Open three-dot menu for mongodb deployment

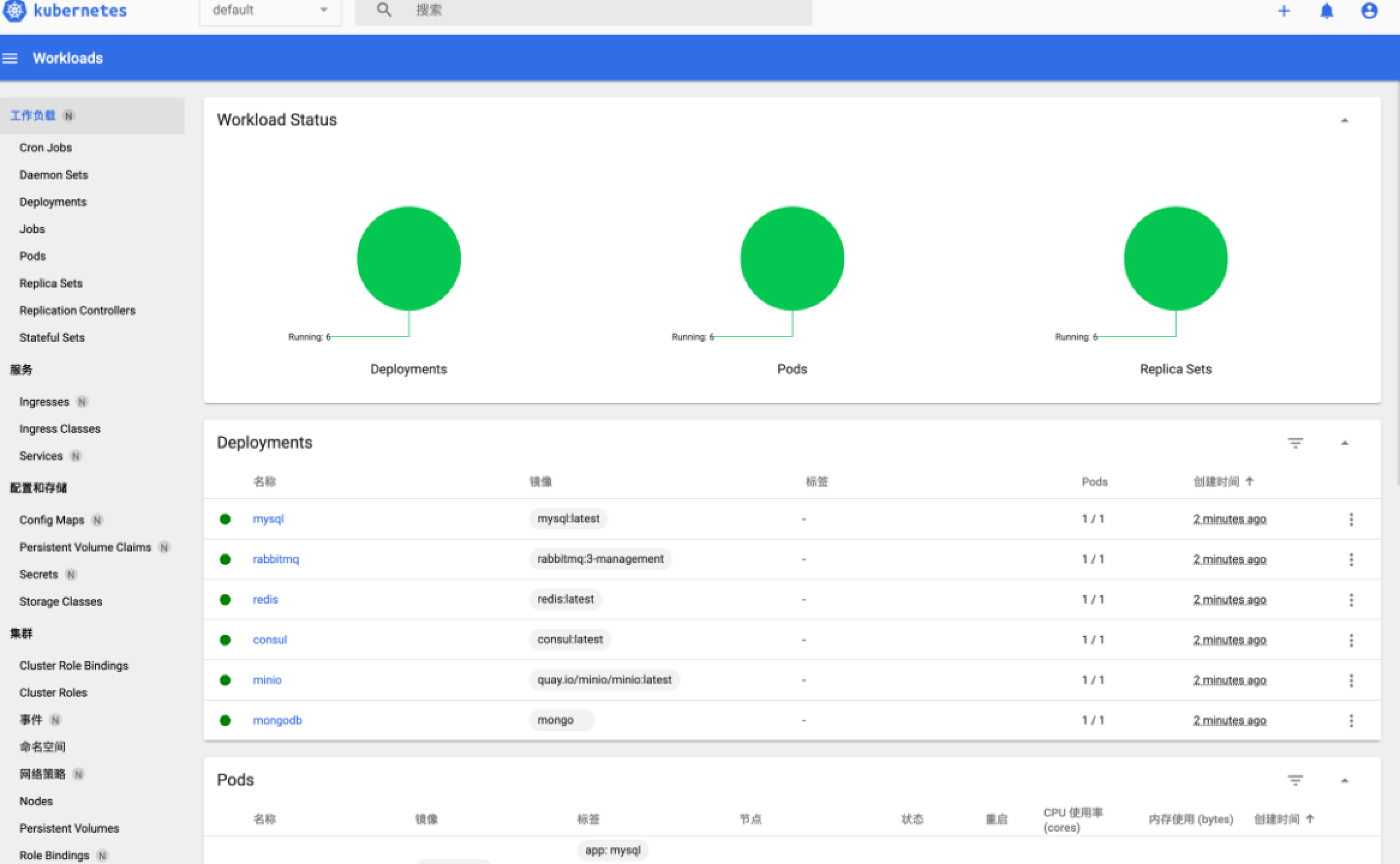pyautogui.click(x=1351, y=721)
